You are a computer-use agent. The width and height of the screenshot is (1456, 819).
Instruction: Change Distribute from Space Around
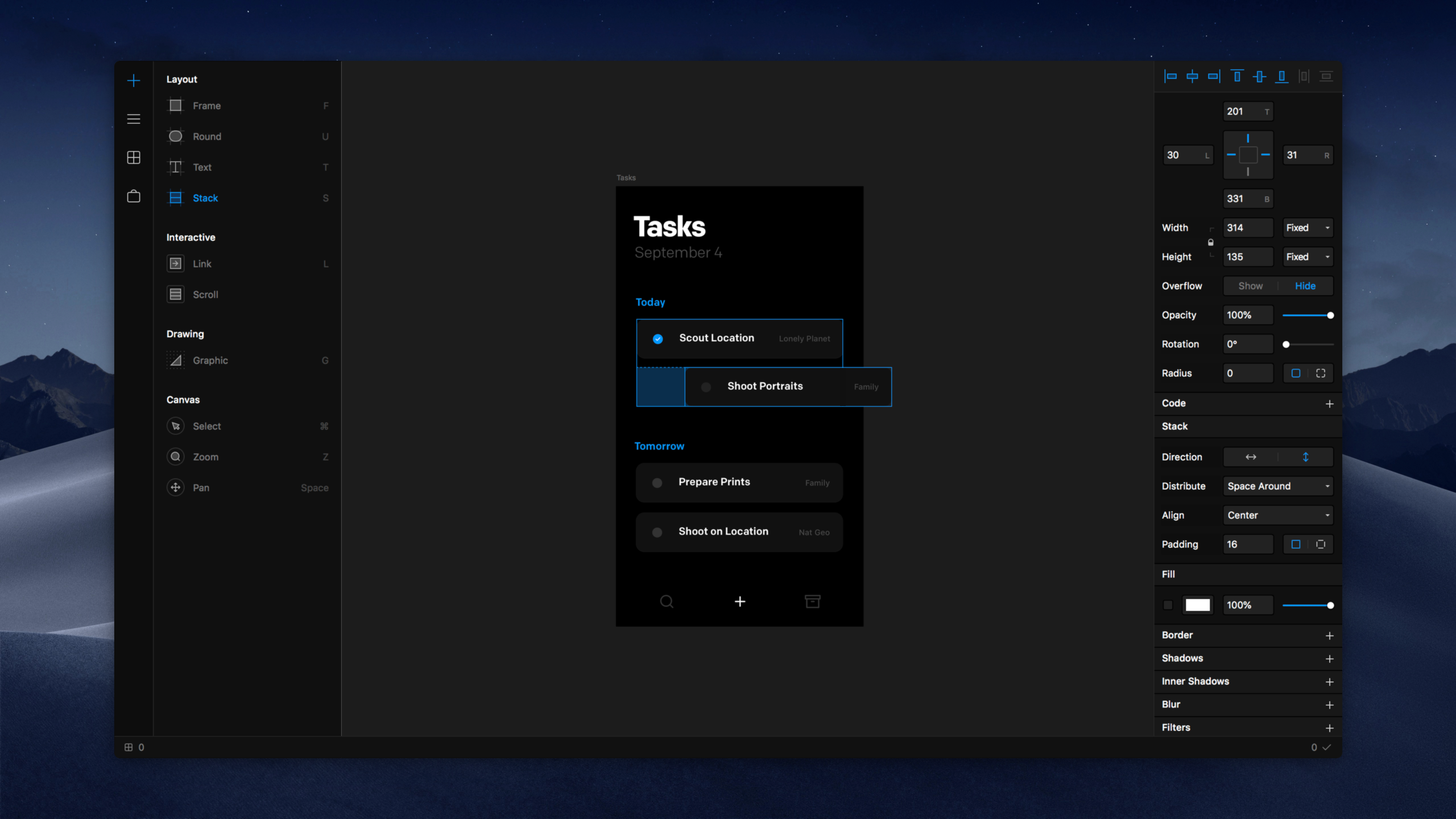click(1277, 486)
